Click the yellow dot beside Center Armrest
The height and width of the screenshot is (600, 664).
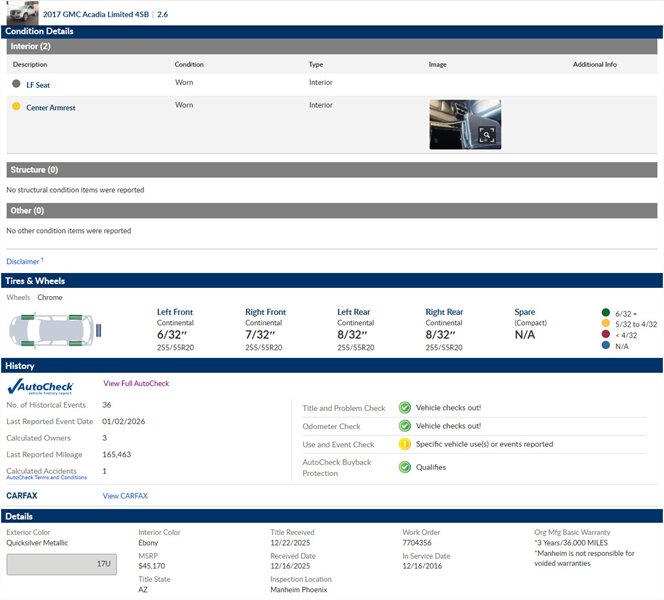pos(16,107)
